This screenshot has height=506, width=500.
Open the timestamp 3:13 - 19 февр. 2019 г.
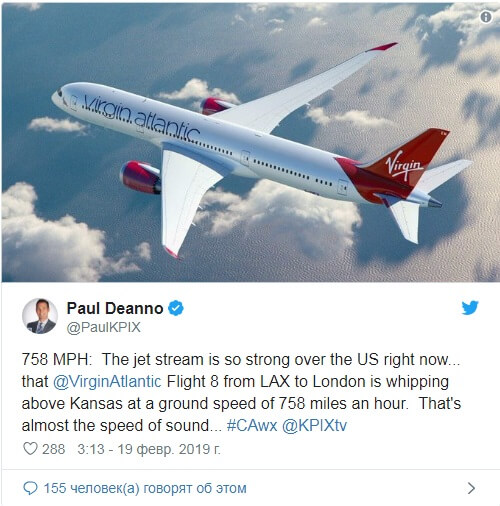coord(149,449)
